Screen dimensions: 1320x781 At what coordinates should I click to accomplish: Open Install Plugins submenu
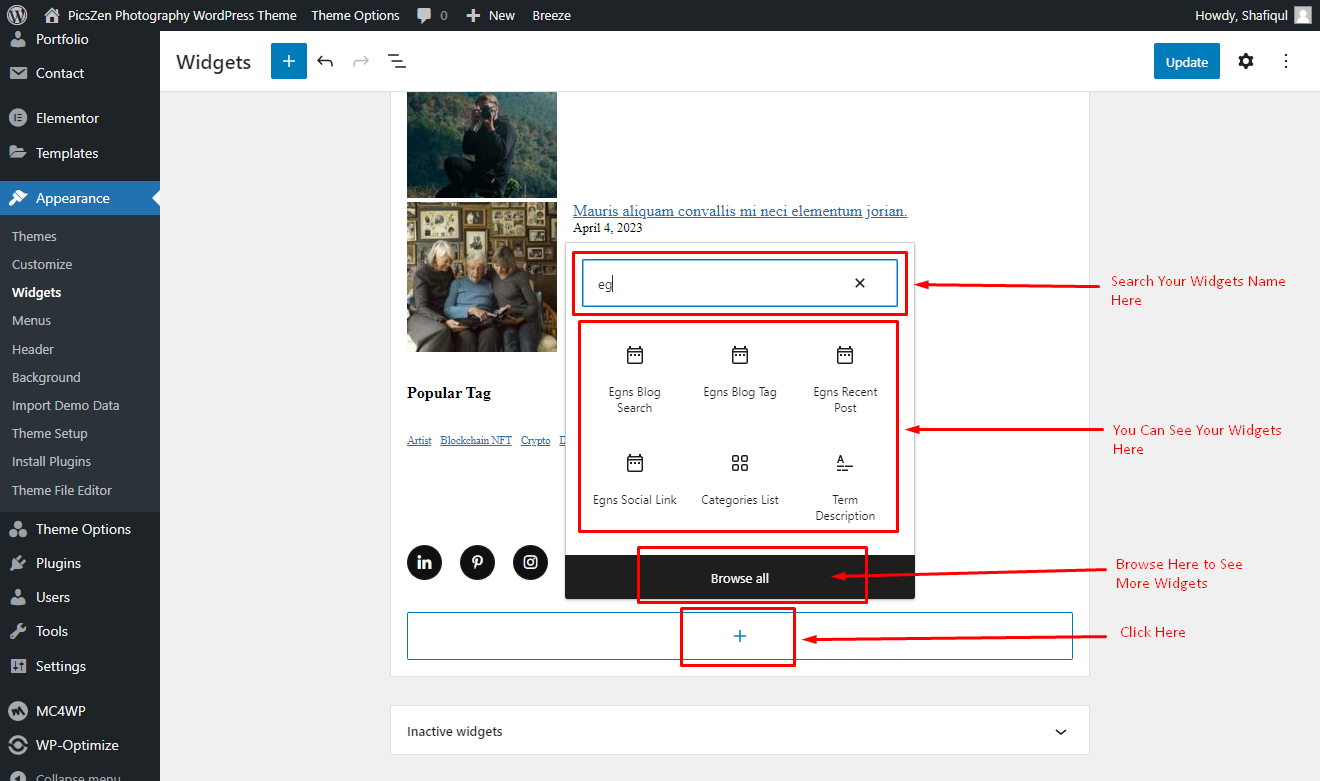click(51, 461)
